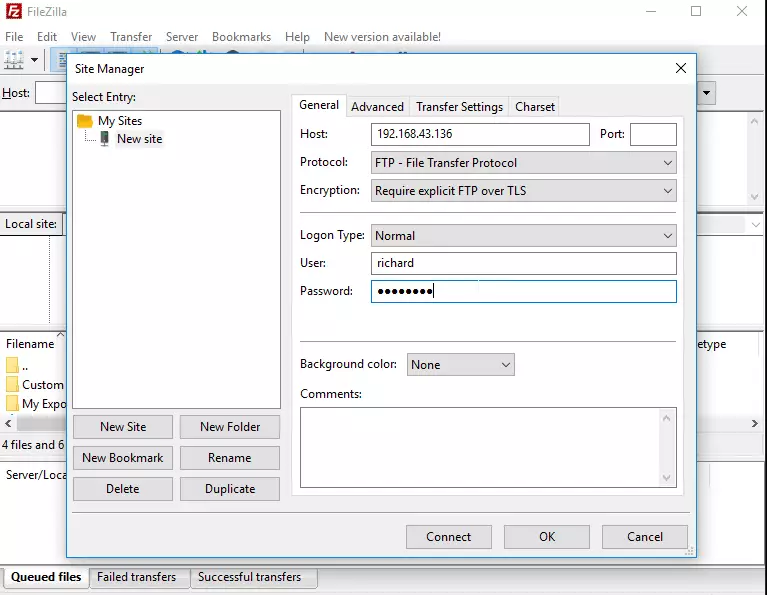The width and height of the screenshot is (767, 595).
Task: Click the Filename column header
Action: pos(30,344)
